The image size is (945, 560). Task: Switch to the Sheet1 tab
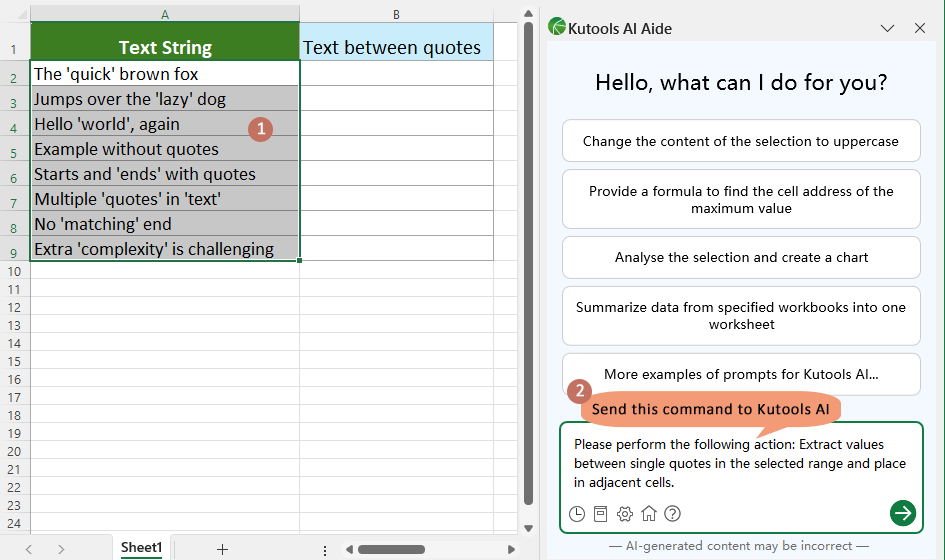pyautogui.click(x=141, y=548)
